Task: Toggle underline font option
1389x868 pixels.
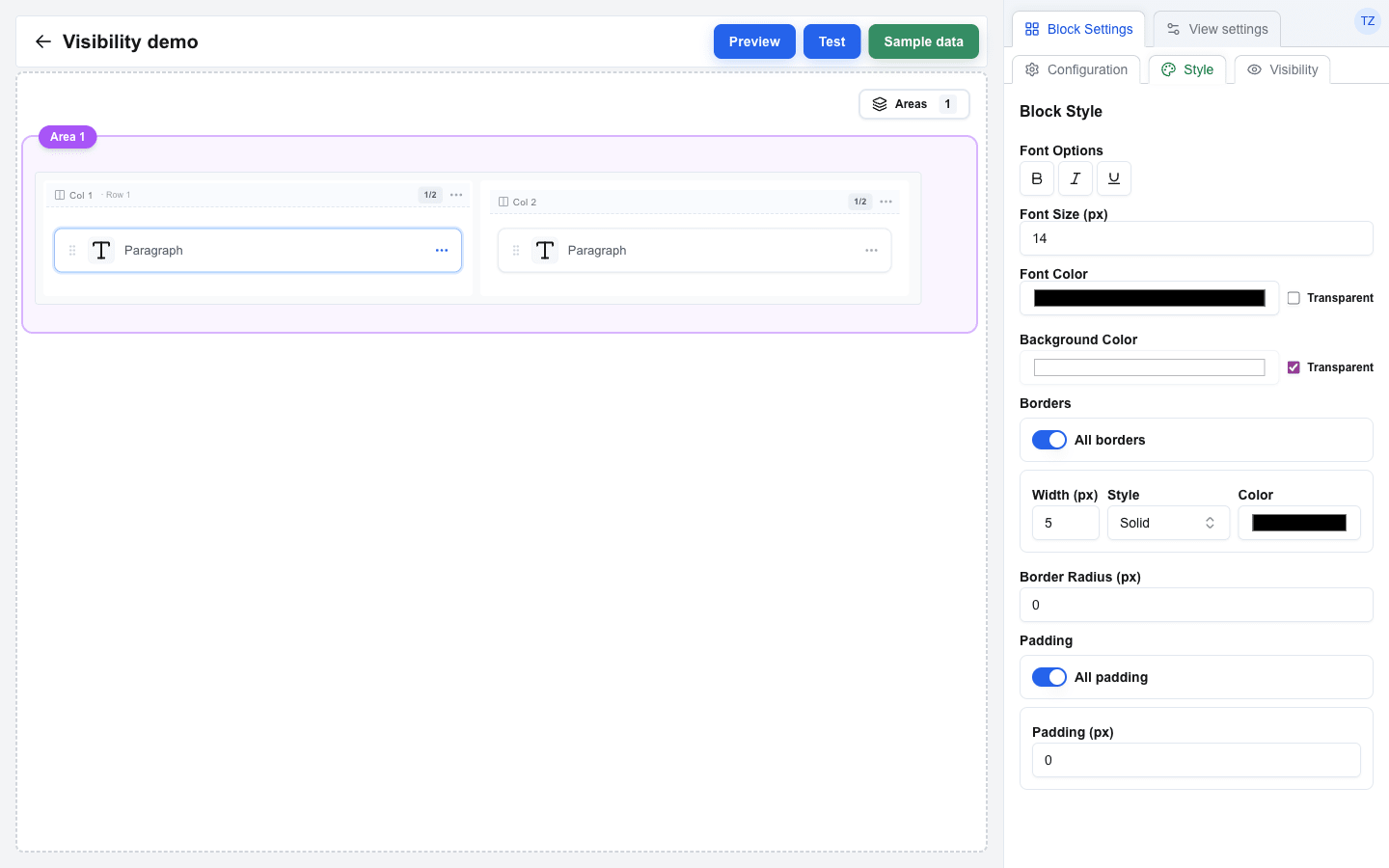Action: pos(1114,178)
